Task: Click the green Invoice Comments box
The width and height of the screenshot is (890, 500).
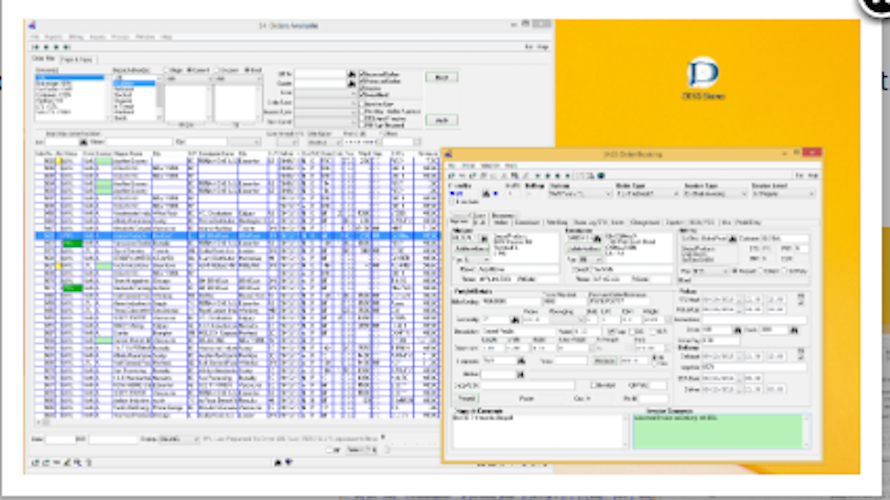Action: click(x=717, y=431)
